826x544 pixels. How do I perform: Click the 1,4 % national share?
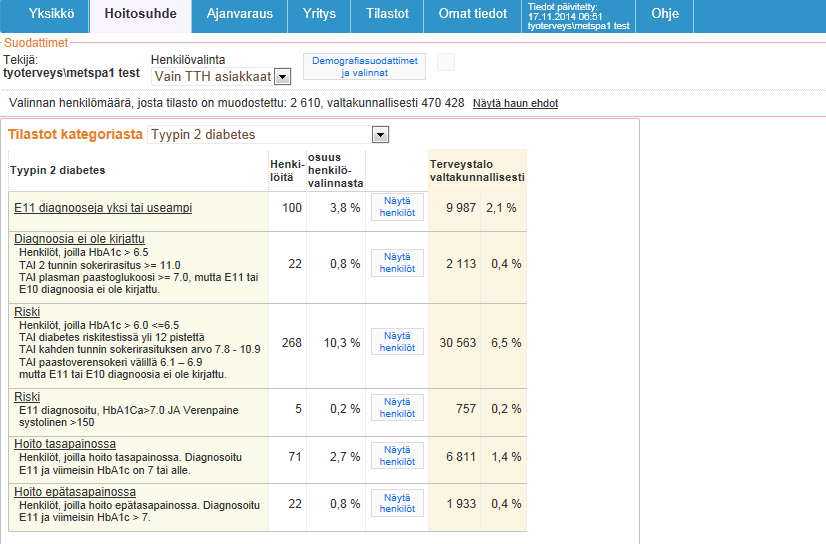coord(506,457)
